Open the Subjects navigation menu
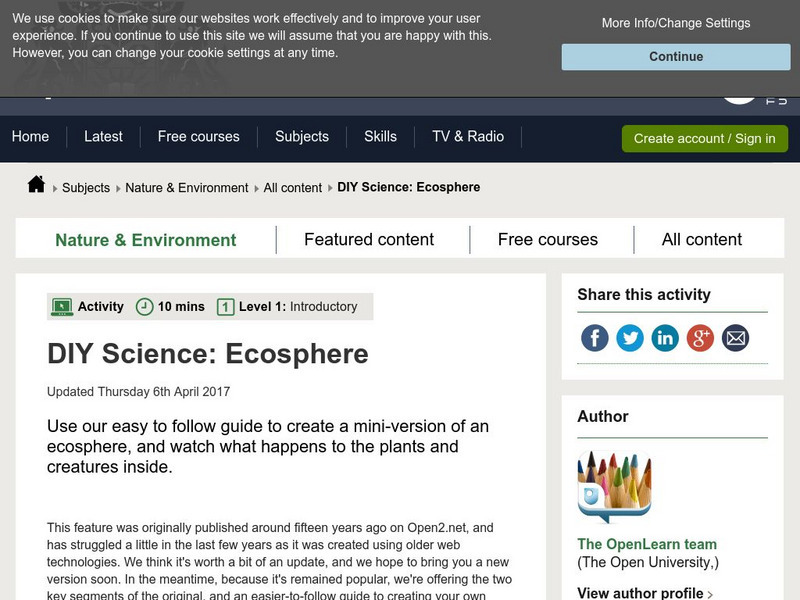The height and width of the screenshot is (600, 800). (x=302, y=137)
